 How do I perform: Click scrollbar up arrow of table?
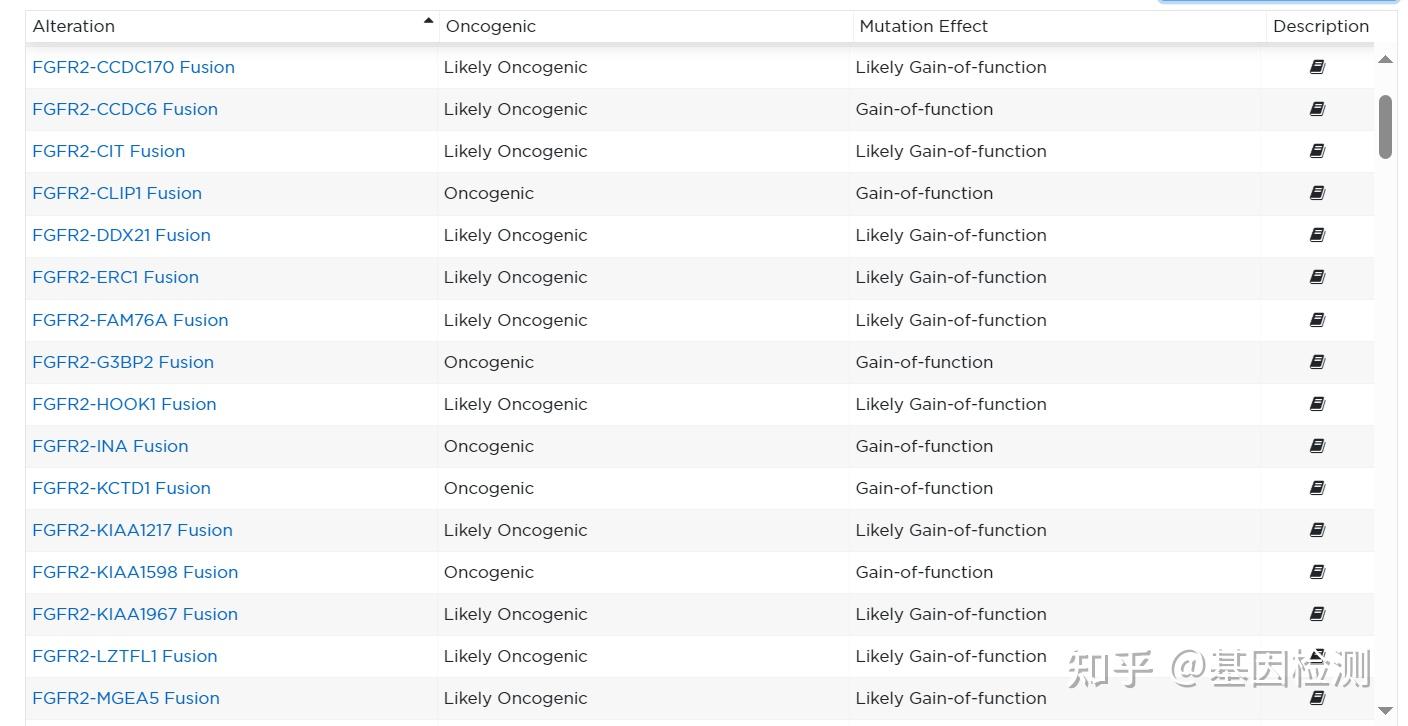[x=1385, y=60]
